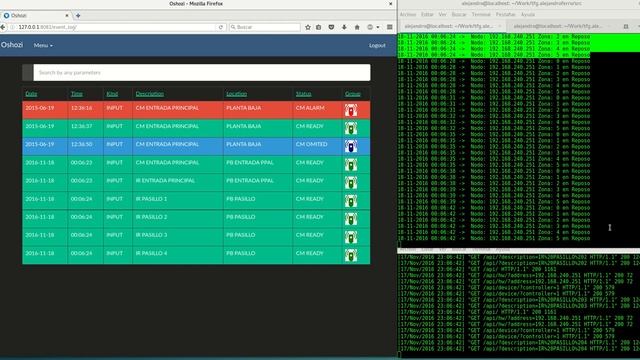Open the Archivo menu in top terminal

408,14
